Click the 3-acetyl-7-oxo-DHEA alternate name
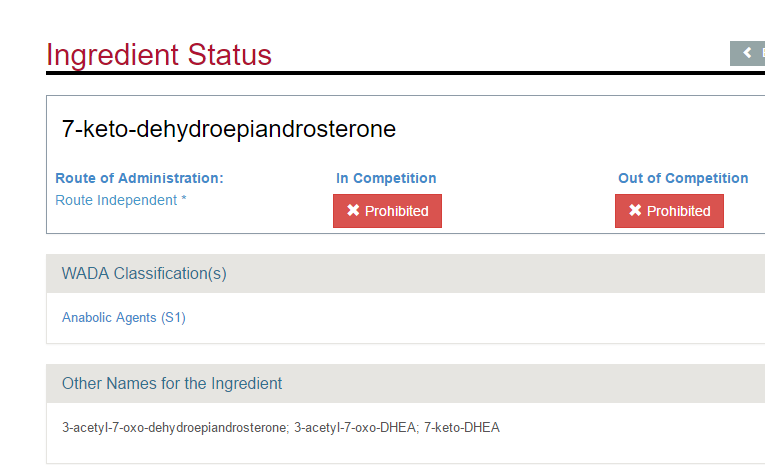The image size is (765, 465). pyautogui.click(x=355, y=427)
